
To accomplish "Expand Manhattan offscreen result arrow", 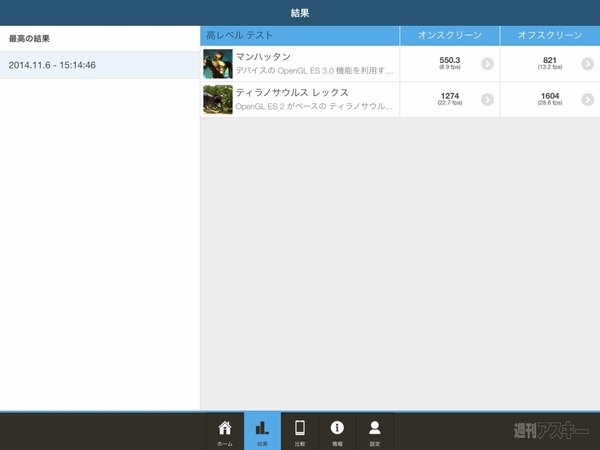I will click(587, 64).
